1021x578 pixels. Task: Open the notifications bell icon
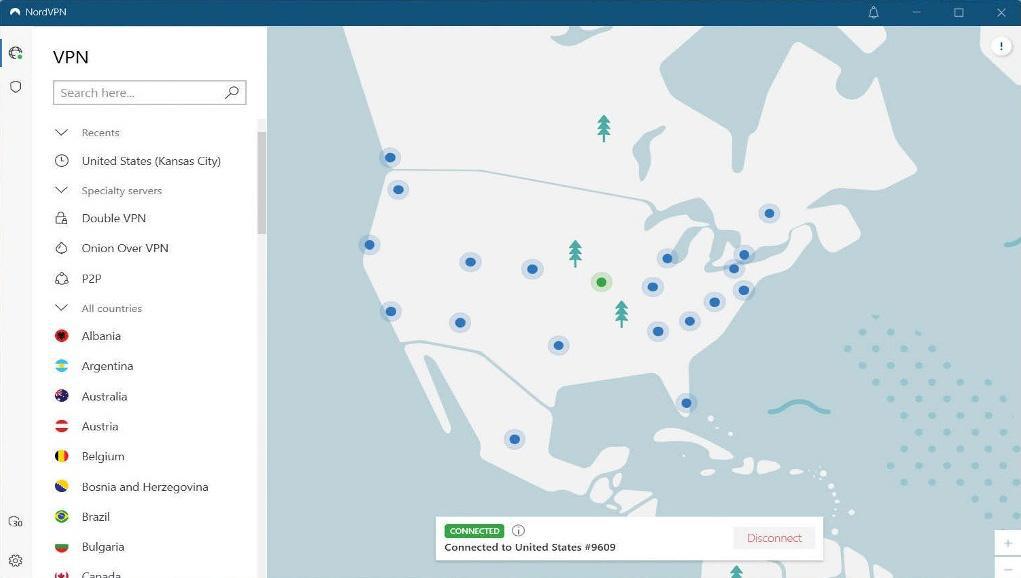[874, 12]
